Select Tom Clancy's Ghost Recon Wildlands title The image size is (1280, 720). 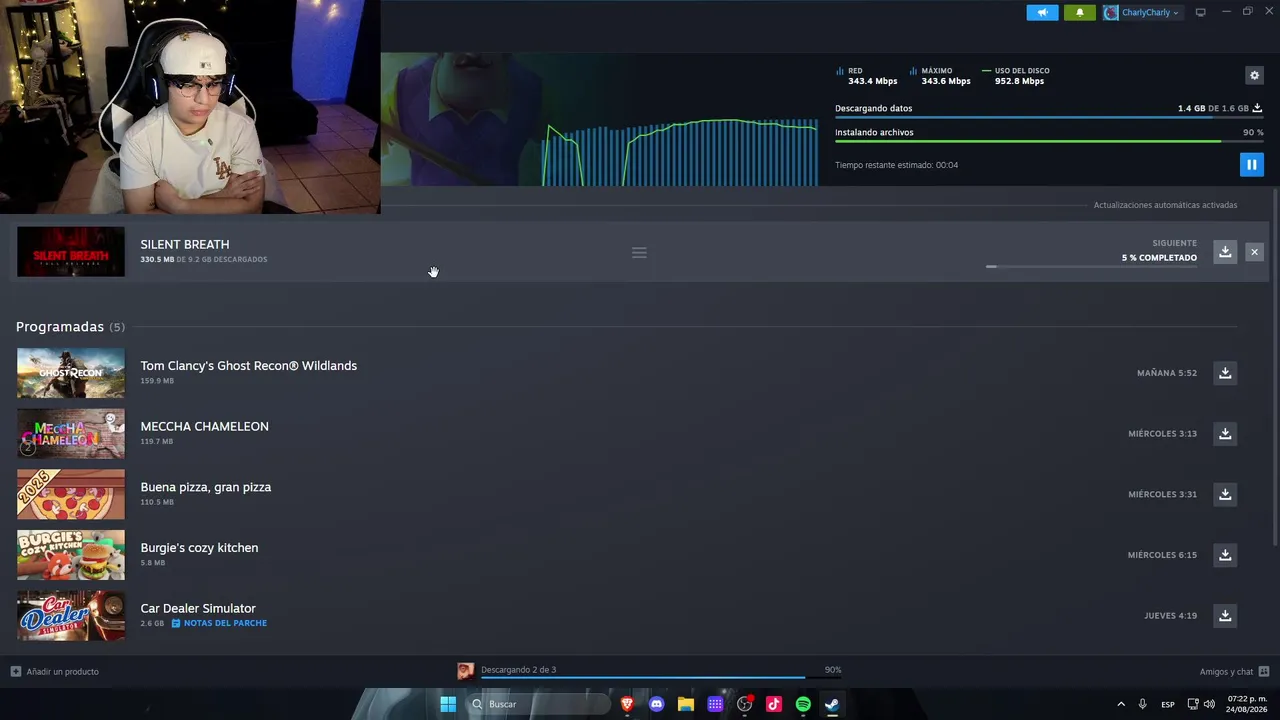point(249,366)
